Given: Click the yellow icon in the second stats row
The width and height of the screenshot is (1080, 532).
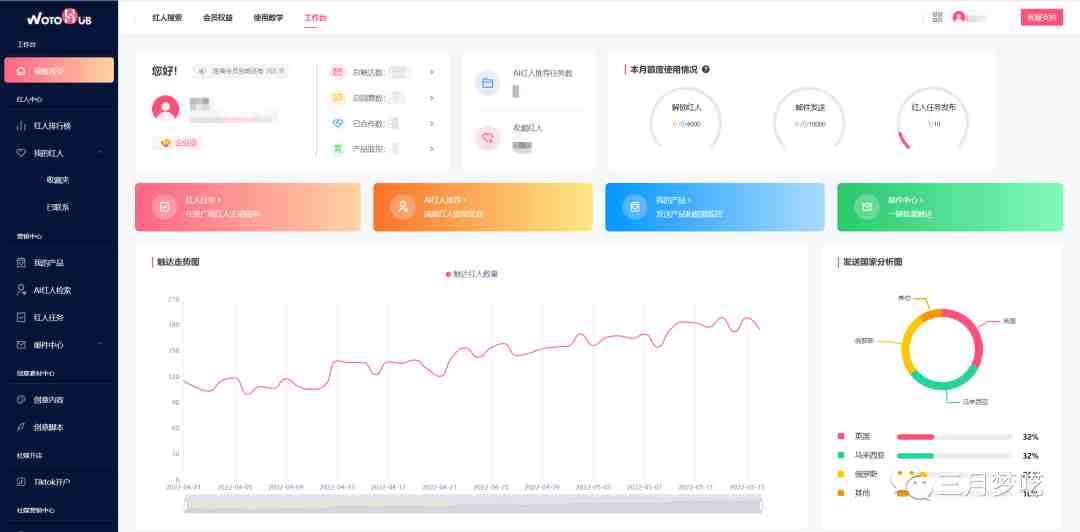Looking at the screenshot, I should 338,98.
